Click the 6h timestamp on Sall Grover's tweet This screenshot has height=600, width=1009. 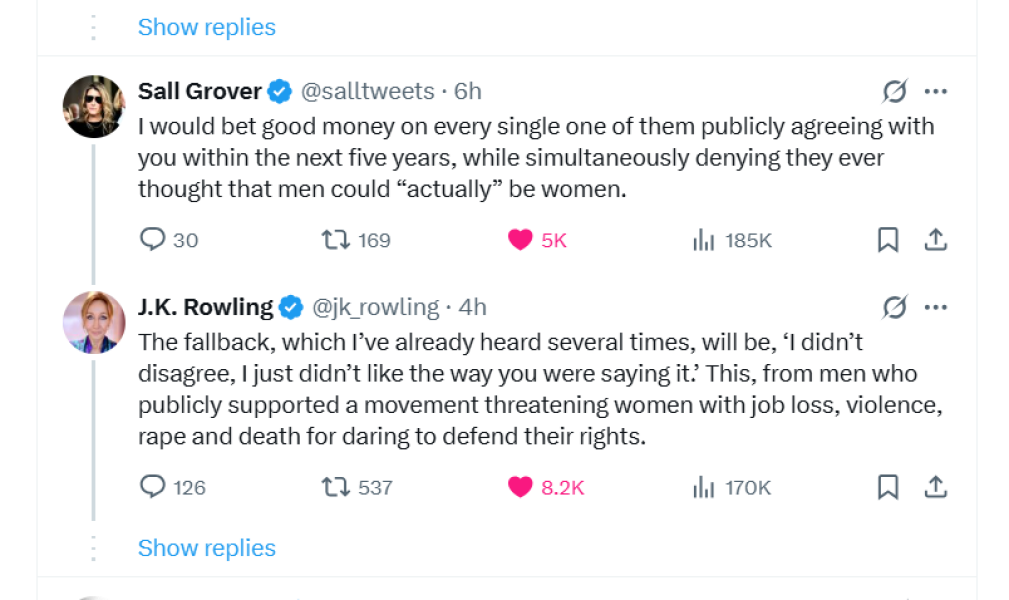coord(467,90)
